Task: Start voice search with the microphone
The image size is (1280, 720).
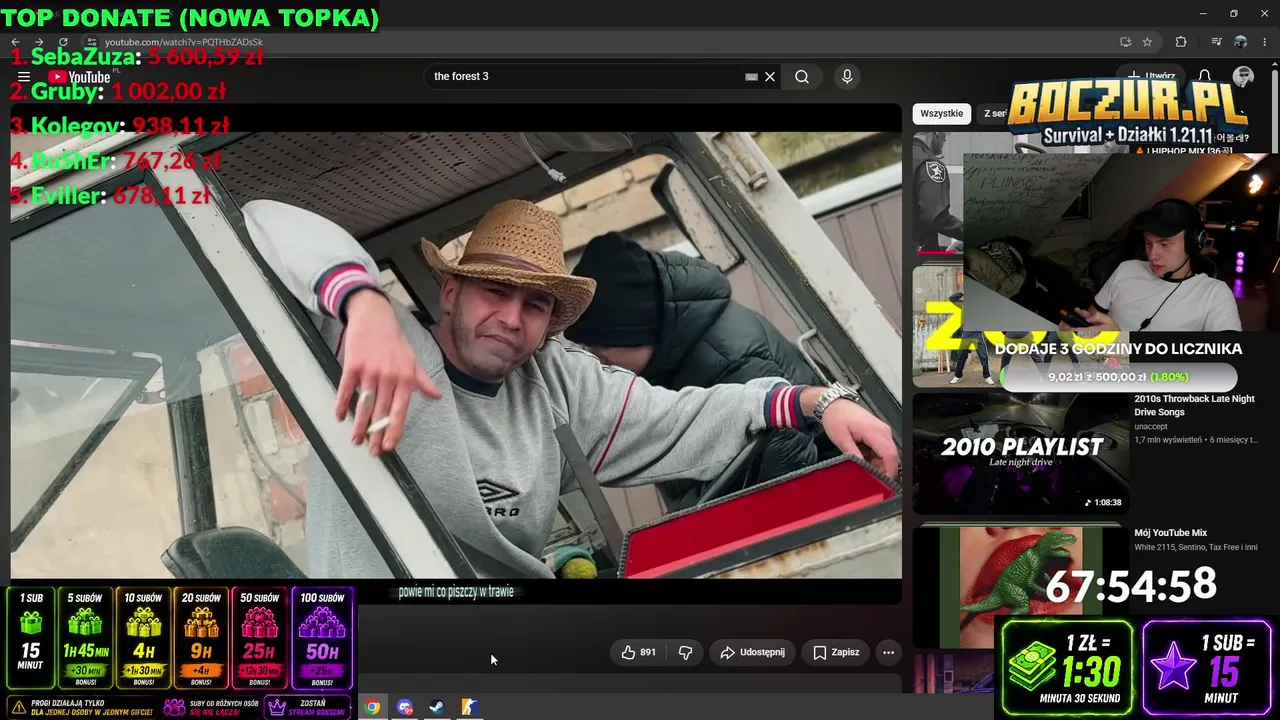Action: click(847, 77)
